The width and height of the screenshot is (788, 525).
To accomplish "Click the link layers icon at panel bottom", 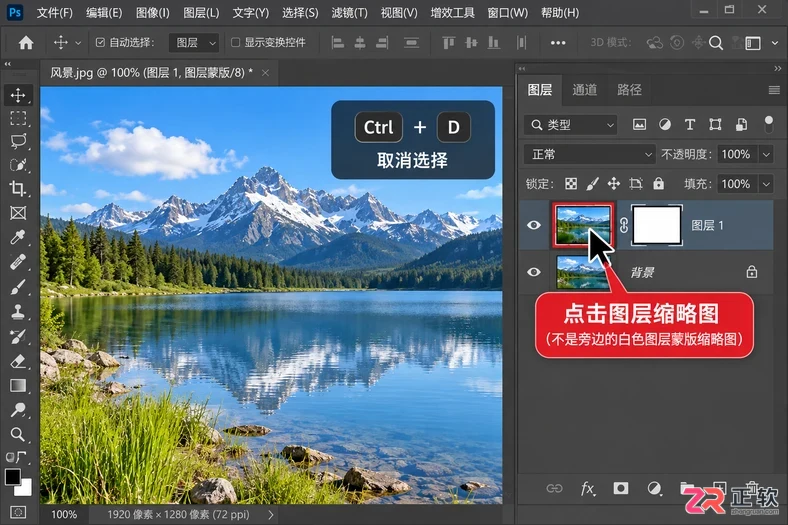I will (x=554, y=488).
